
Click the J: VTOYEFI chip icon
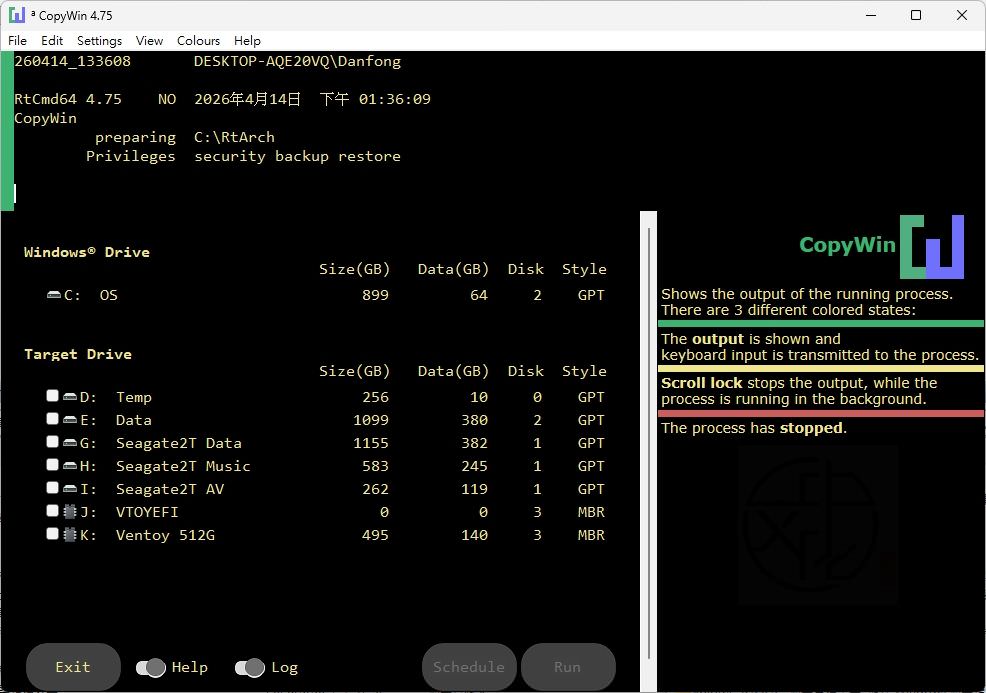pos(70,512)
